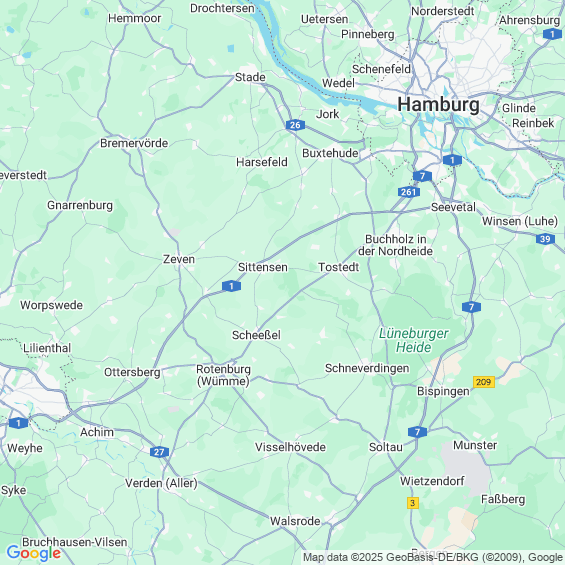Click the A7 shield near Soltau
The height and width of the screenshot is (565, 565).
[x=417, y=432]
